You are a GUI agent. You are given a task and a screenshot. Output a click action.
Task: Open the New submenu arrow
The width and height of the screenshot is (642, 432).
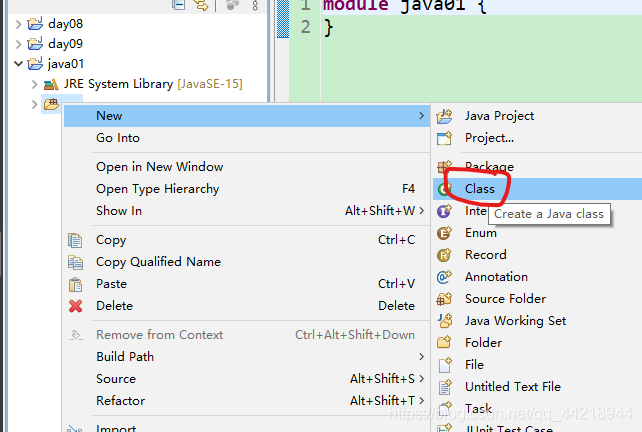(421, 116)
